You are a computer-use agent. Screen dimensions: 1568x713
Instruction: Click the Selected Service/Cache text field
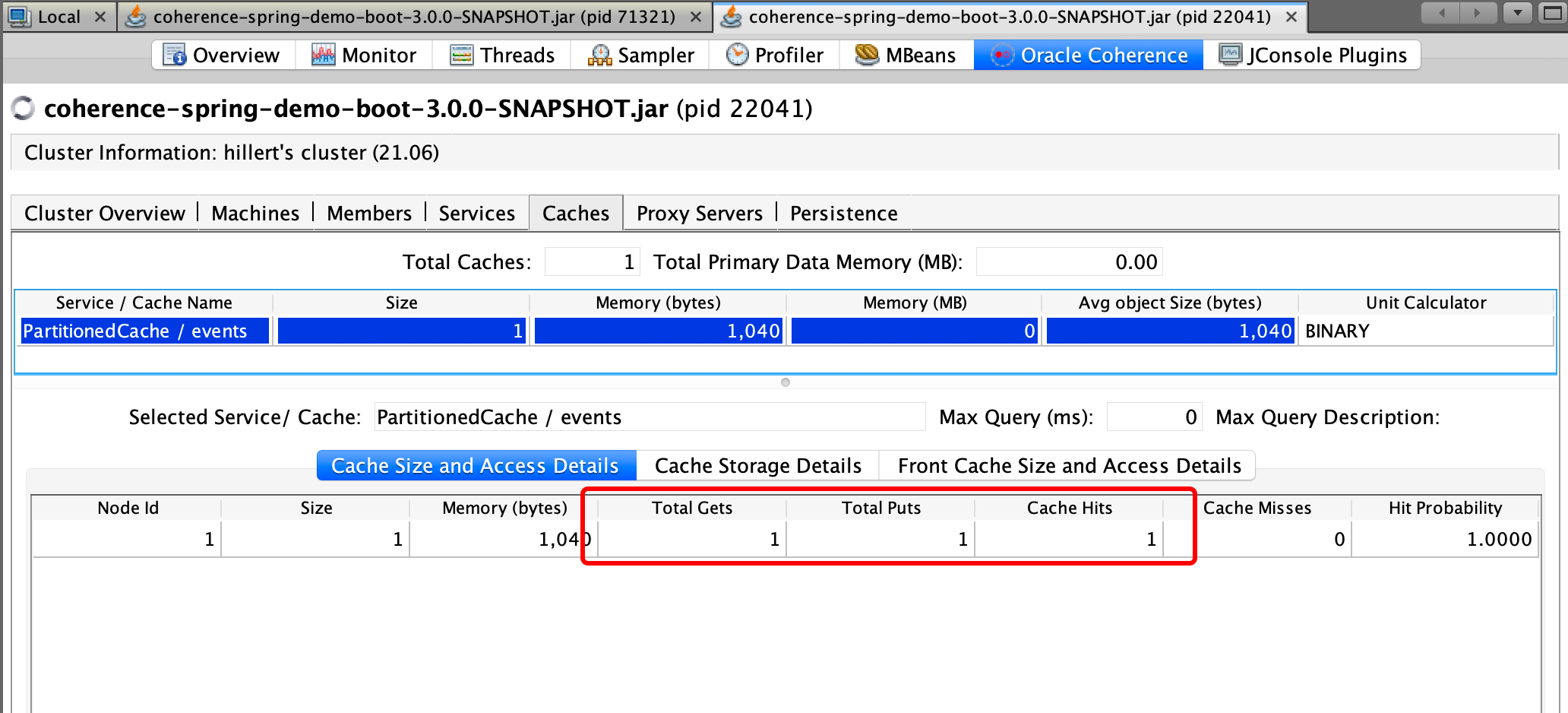point(650,417)
